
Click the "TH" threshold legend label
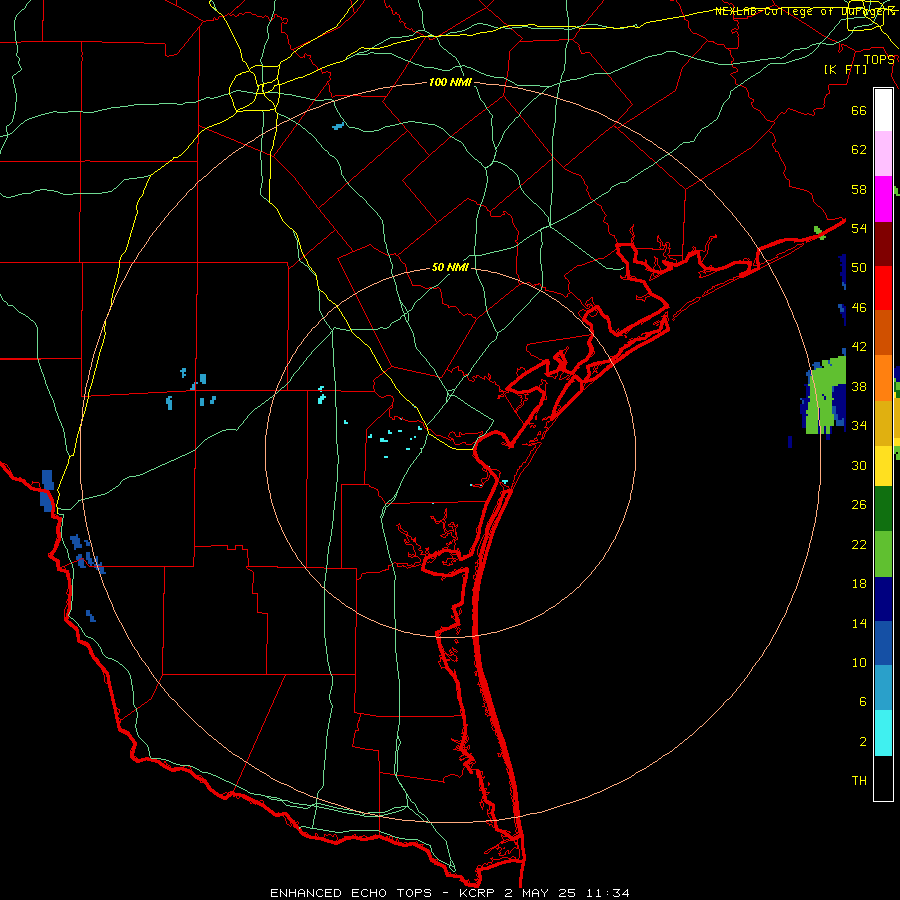click(x=859, y=781)
